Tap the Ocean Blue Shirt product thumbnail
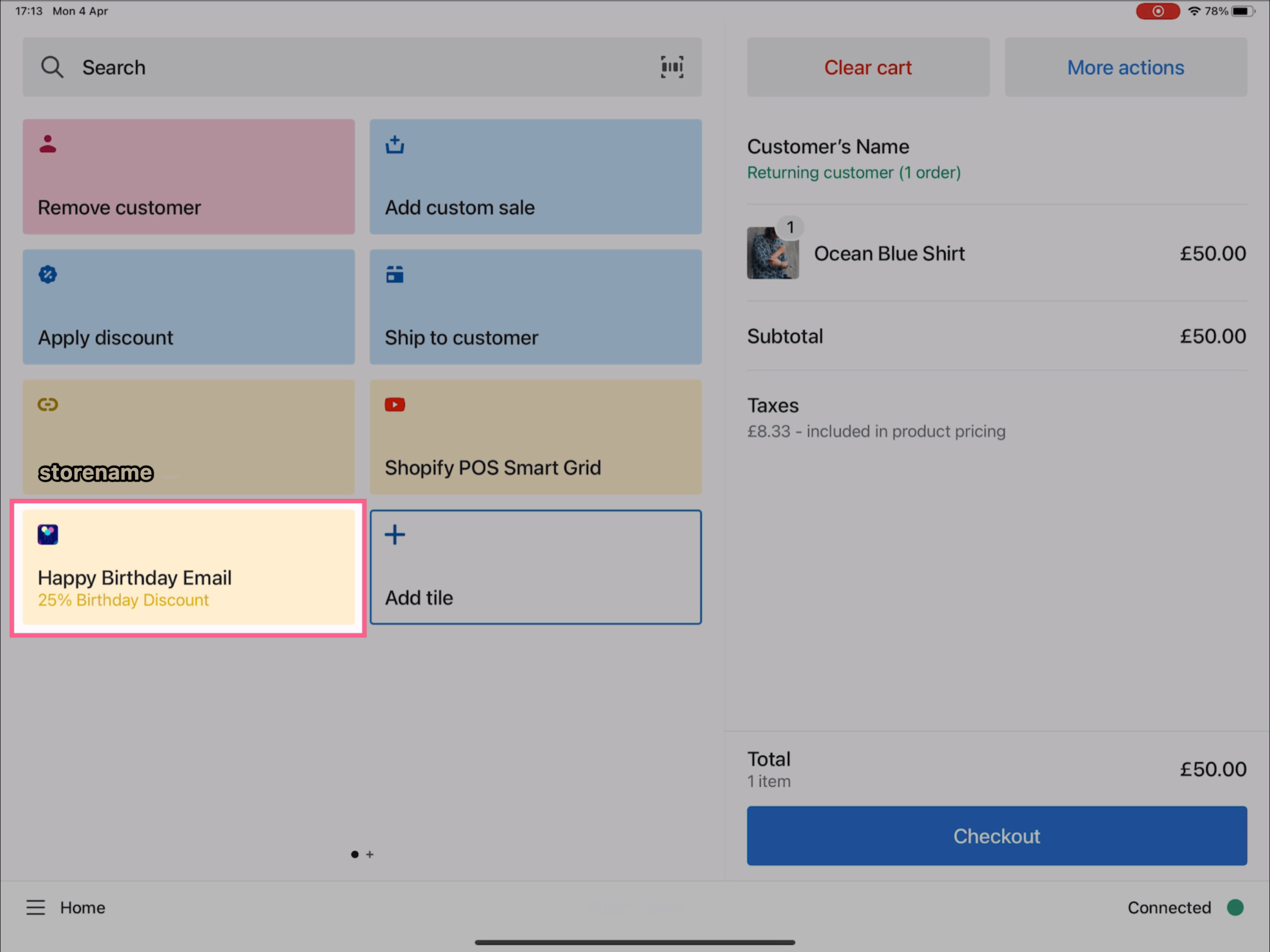The image size is (1270, 952). 772,253
